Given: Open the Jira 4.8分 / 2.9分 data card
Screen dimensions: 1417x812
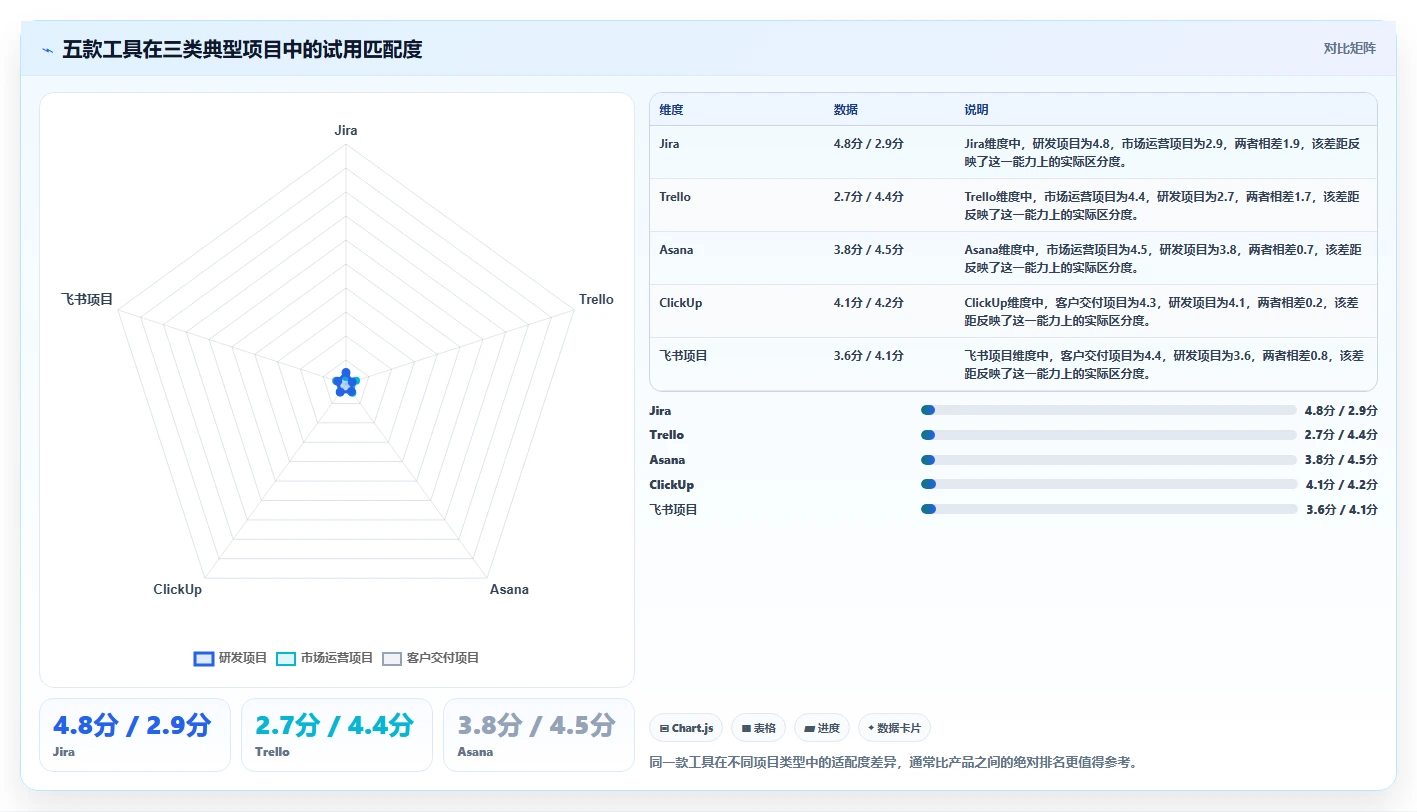Looking at the screenshot, I should click(135, 735).
